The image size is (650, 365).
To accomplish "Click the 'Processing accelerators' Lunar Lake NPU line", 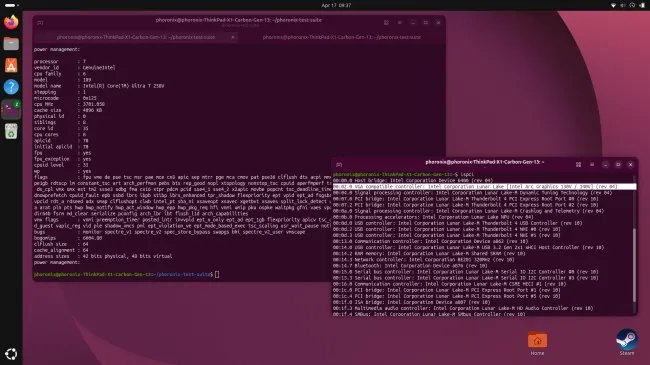I will tap(434, 217).
